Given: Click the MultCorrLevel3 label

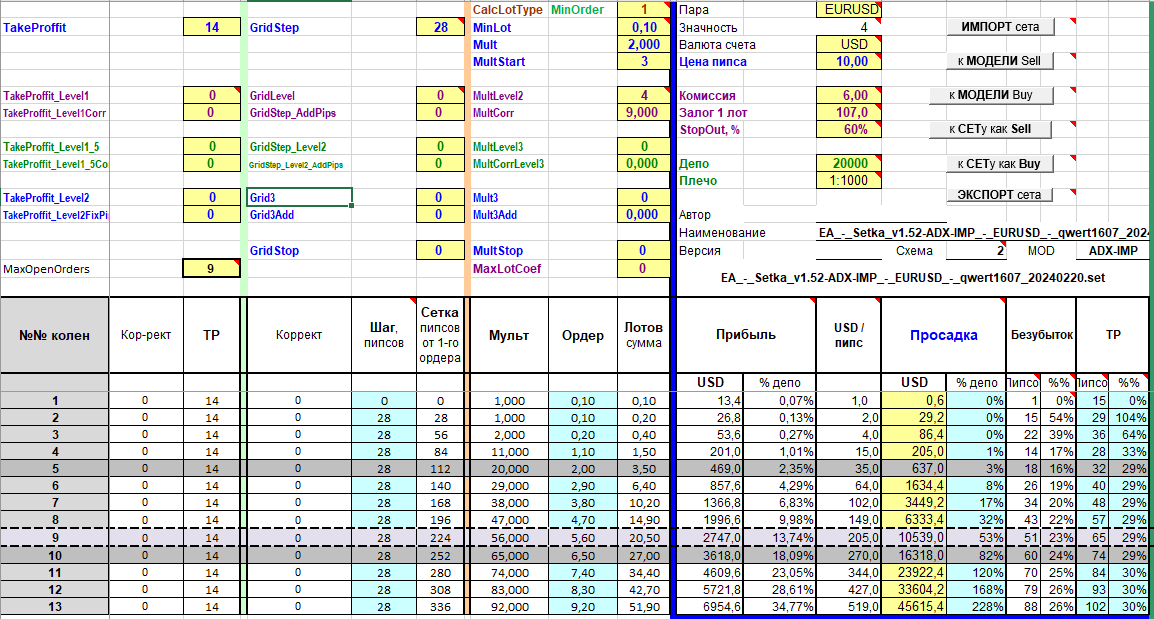Looking at the screenshot, I should coord(509,164).
